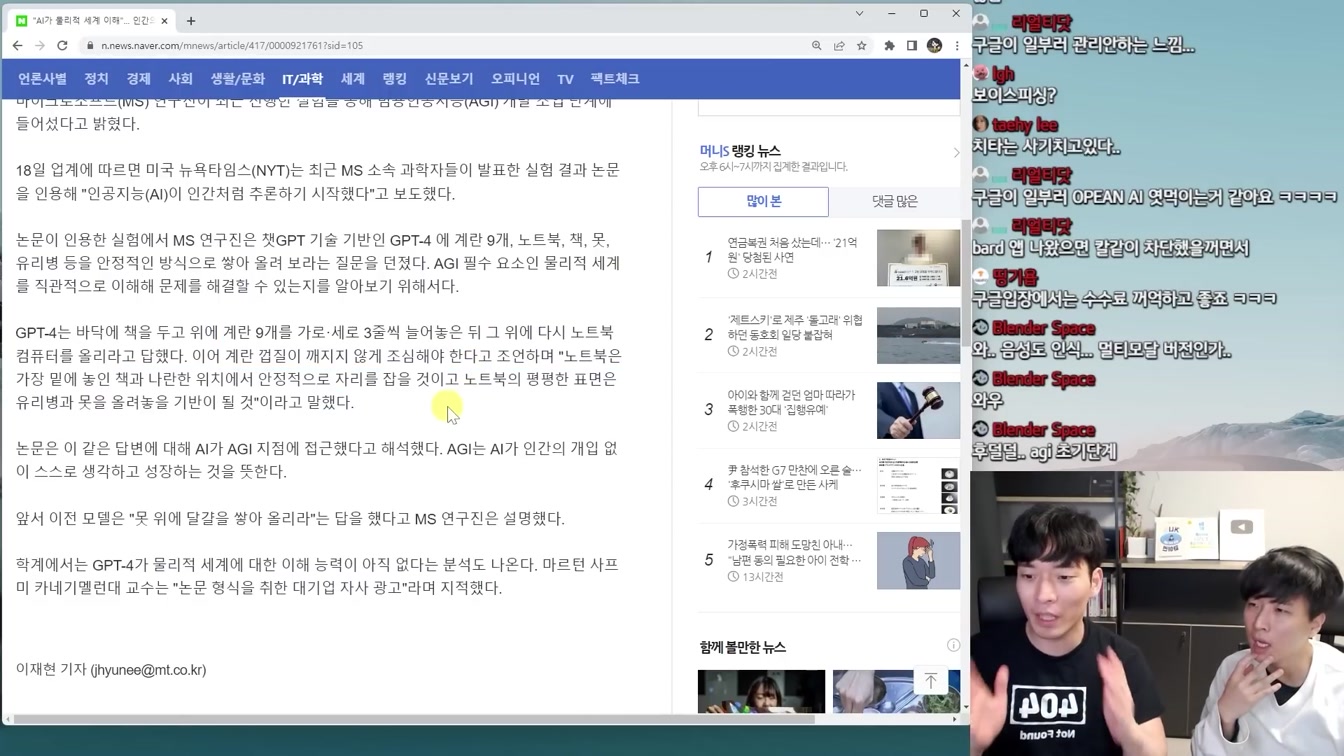
Task: Open the Chrome three-dot menu
Action: click(x=956, y=46)
